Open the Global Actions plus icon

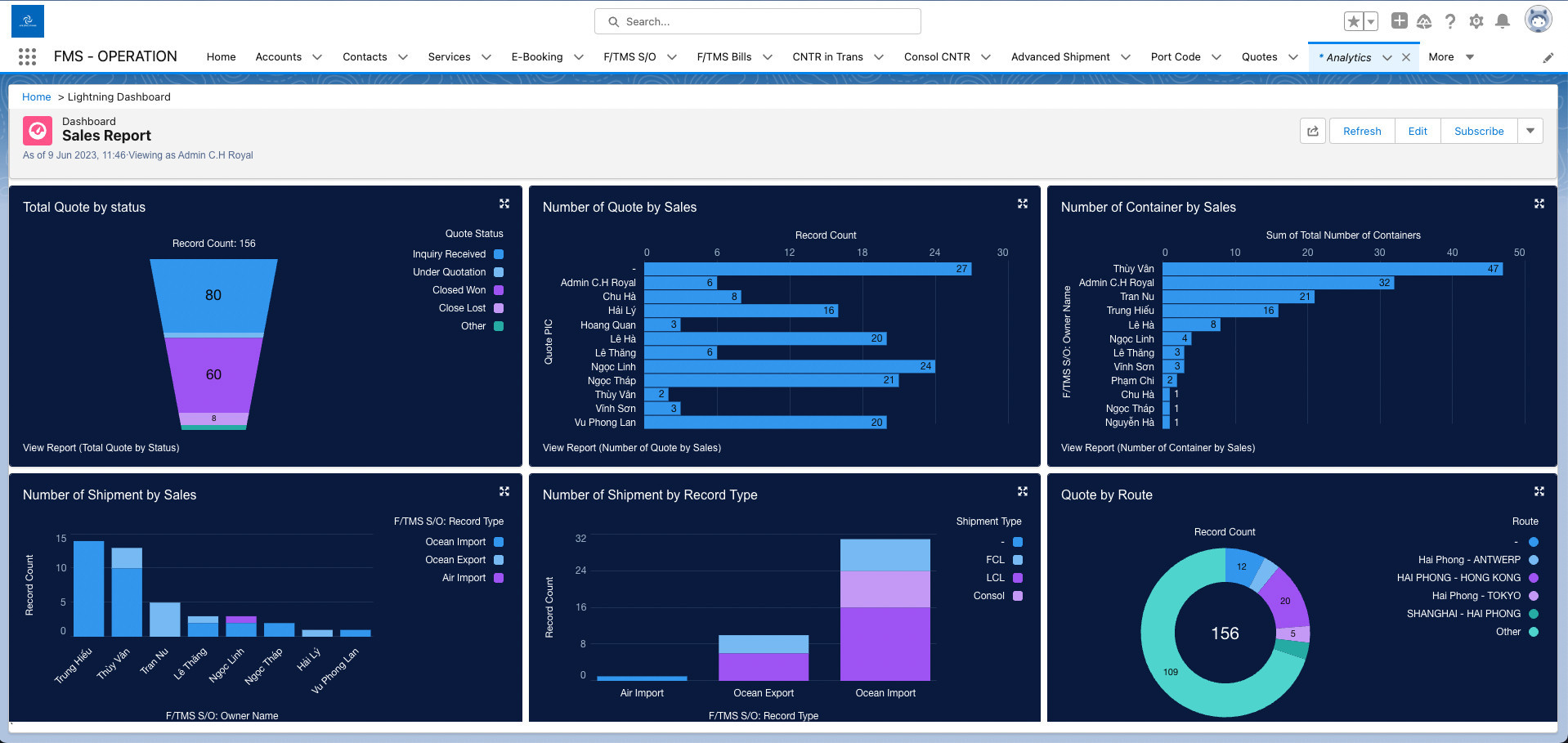(1400, 21)
